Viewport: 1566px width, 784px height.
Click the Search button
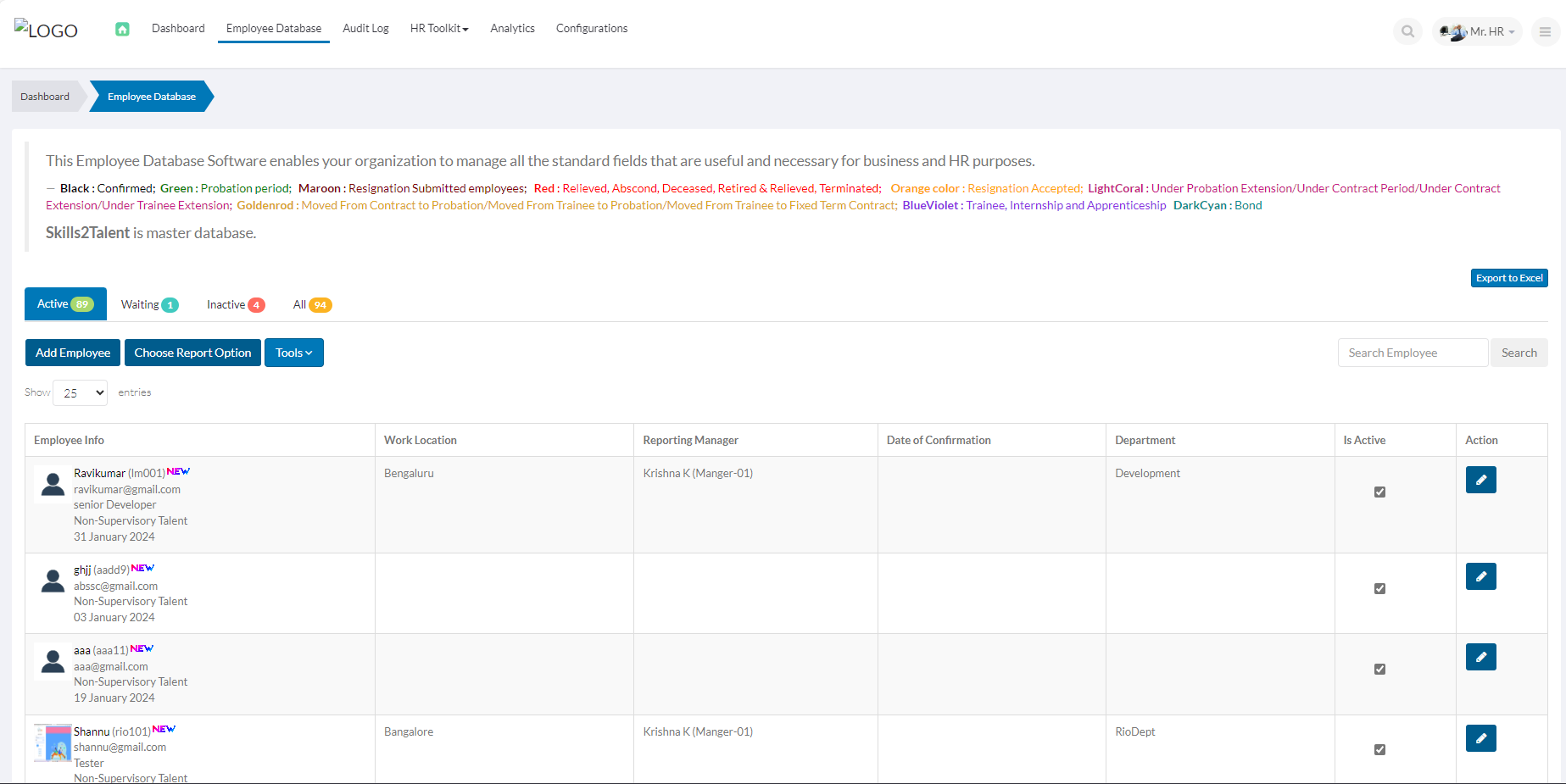click(1519, 353)
